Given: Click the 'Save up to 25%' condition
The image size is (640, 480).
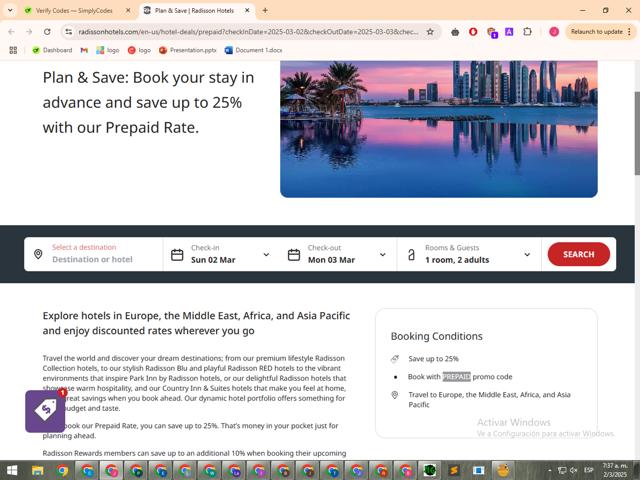Looking at the screenshot, I should (433, 359).
